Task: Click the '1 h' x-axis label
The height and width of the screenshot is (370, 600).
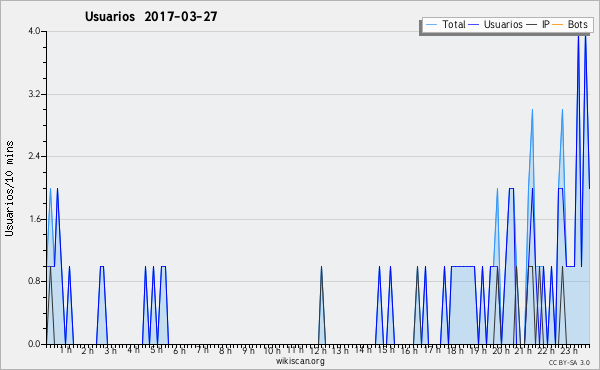Action: tap(65, 350)
